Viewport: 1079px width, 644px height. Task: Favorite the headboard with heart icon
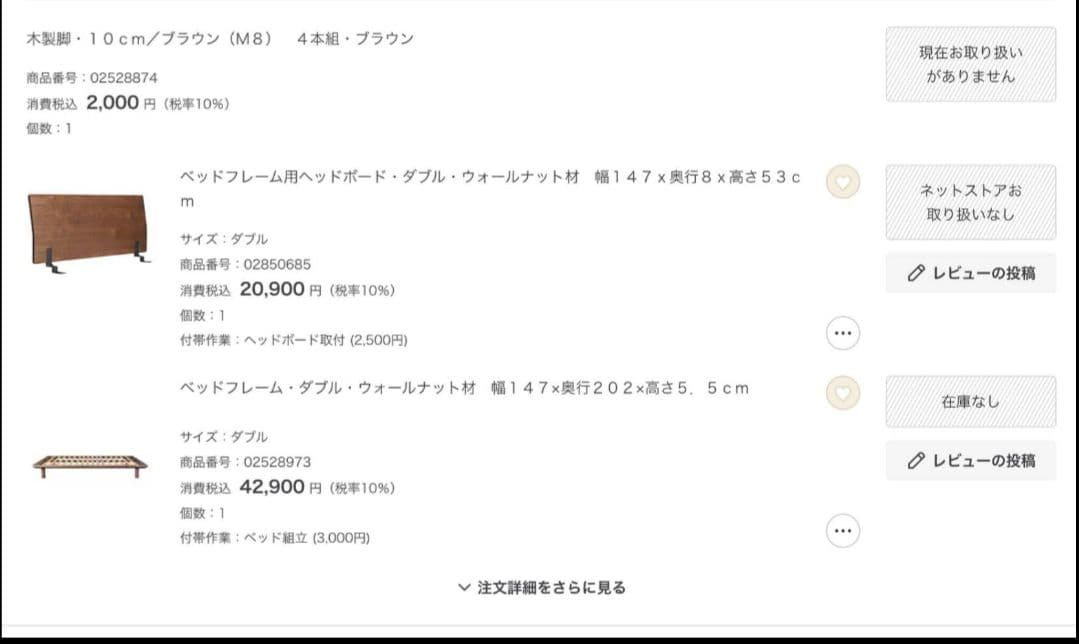(842, 182)
